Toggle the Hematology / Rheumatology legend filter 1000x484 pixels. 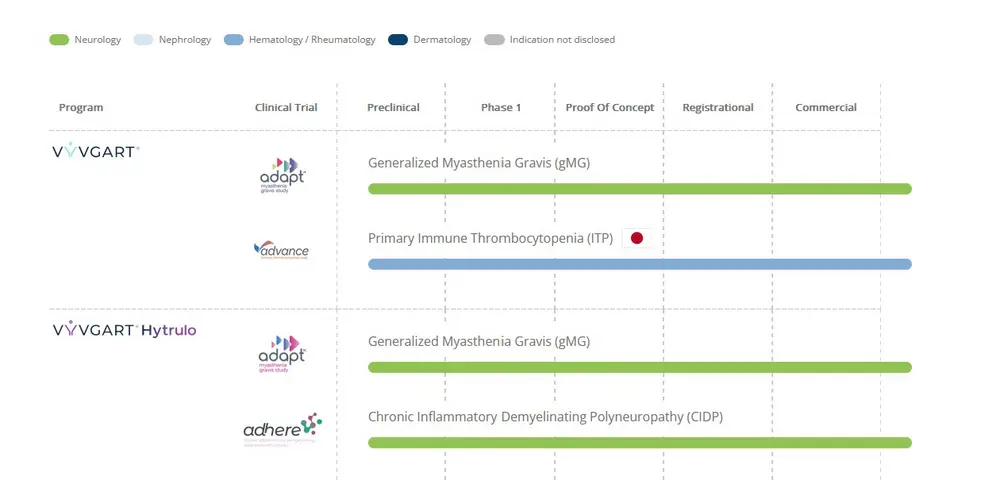click(x=300, y=40)
